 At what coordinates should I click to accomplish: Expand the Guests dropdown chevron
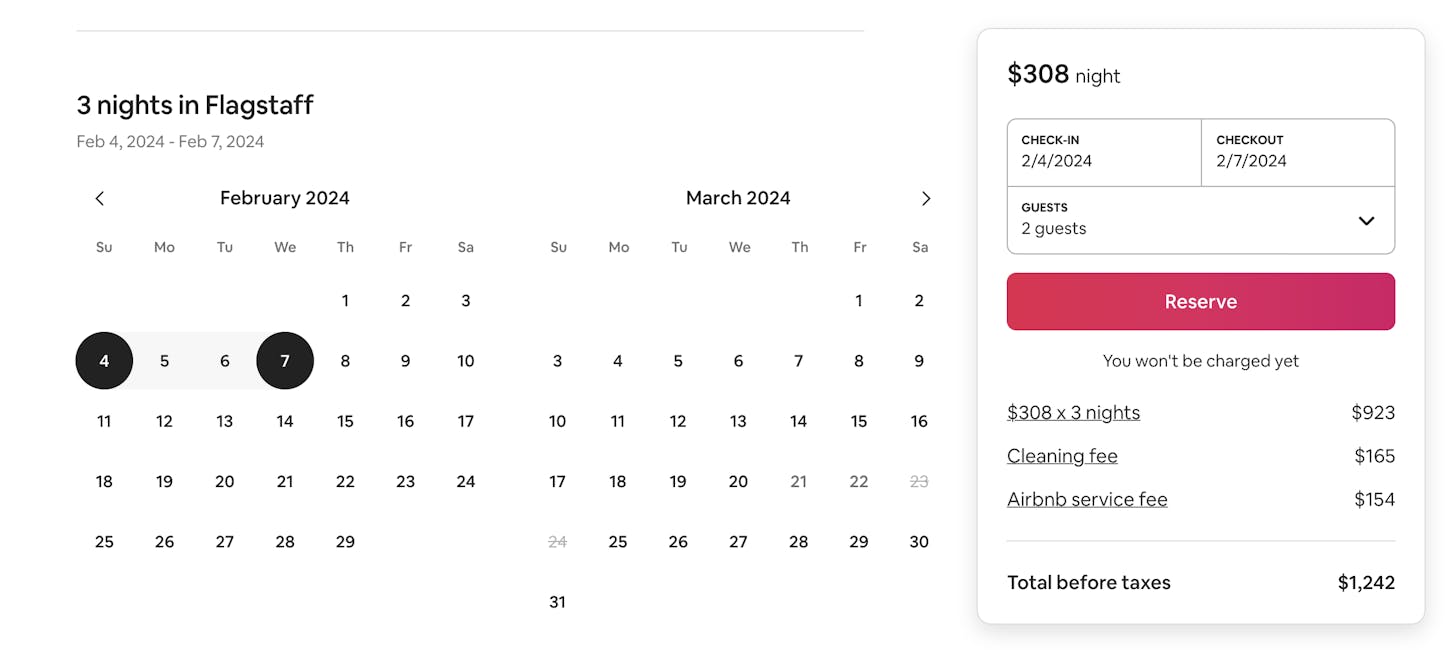coord(1366,220)
